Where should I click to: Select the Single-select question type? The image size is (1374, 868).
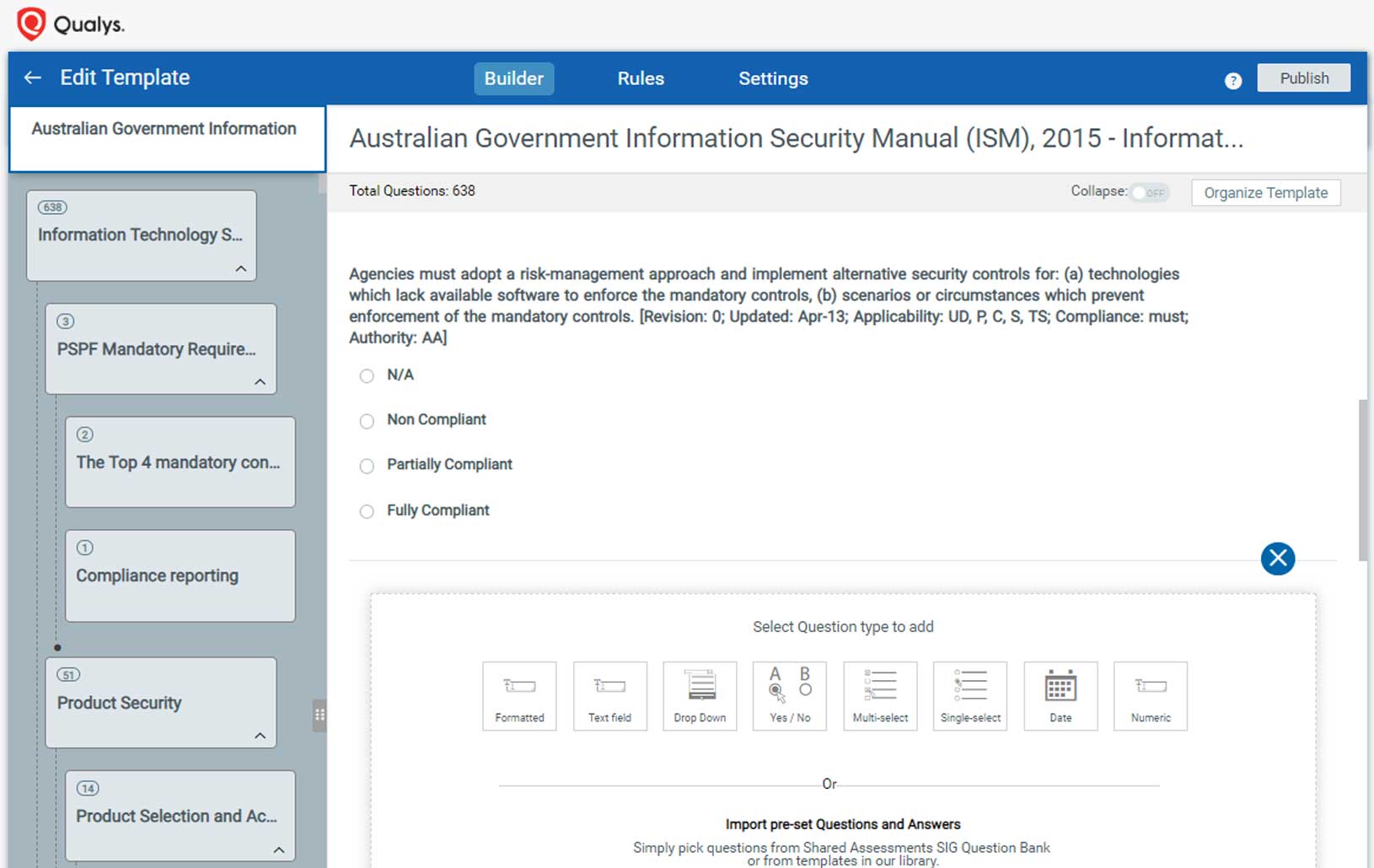coord(970,695)
